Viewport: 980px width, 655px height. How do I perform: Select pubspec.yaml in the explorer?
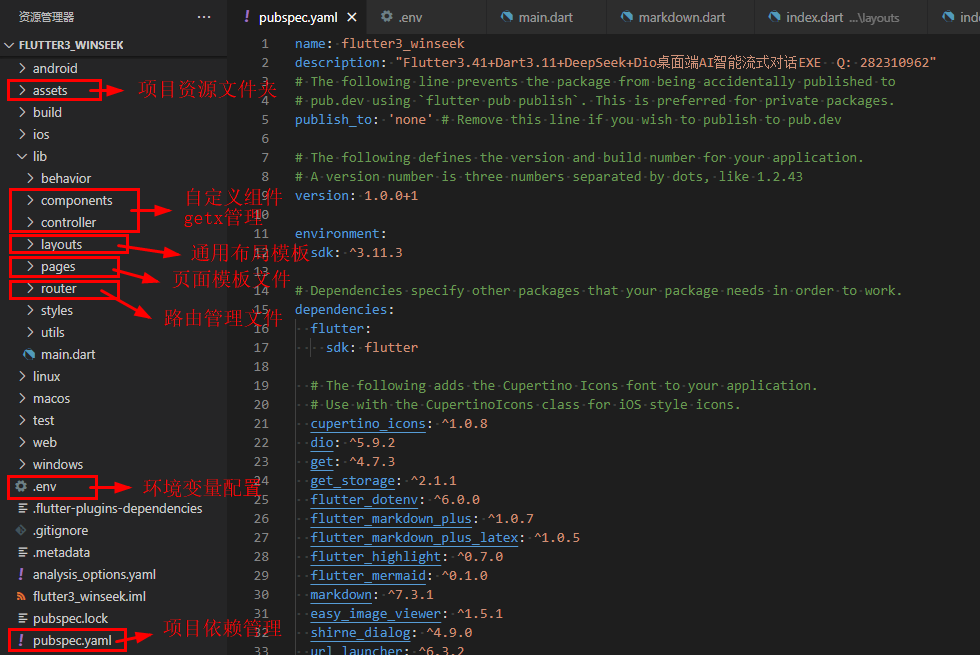click(72, 641)
